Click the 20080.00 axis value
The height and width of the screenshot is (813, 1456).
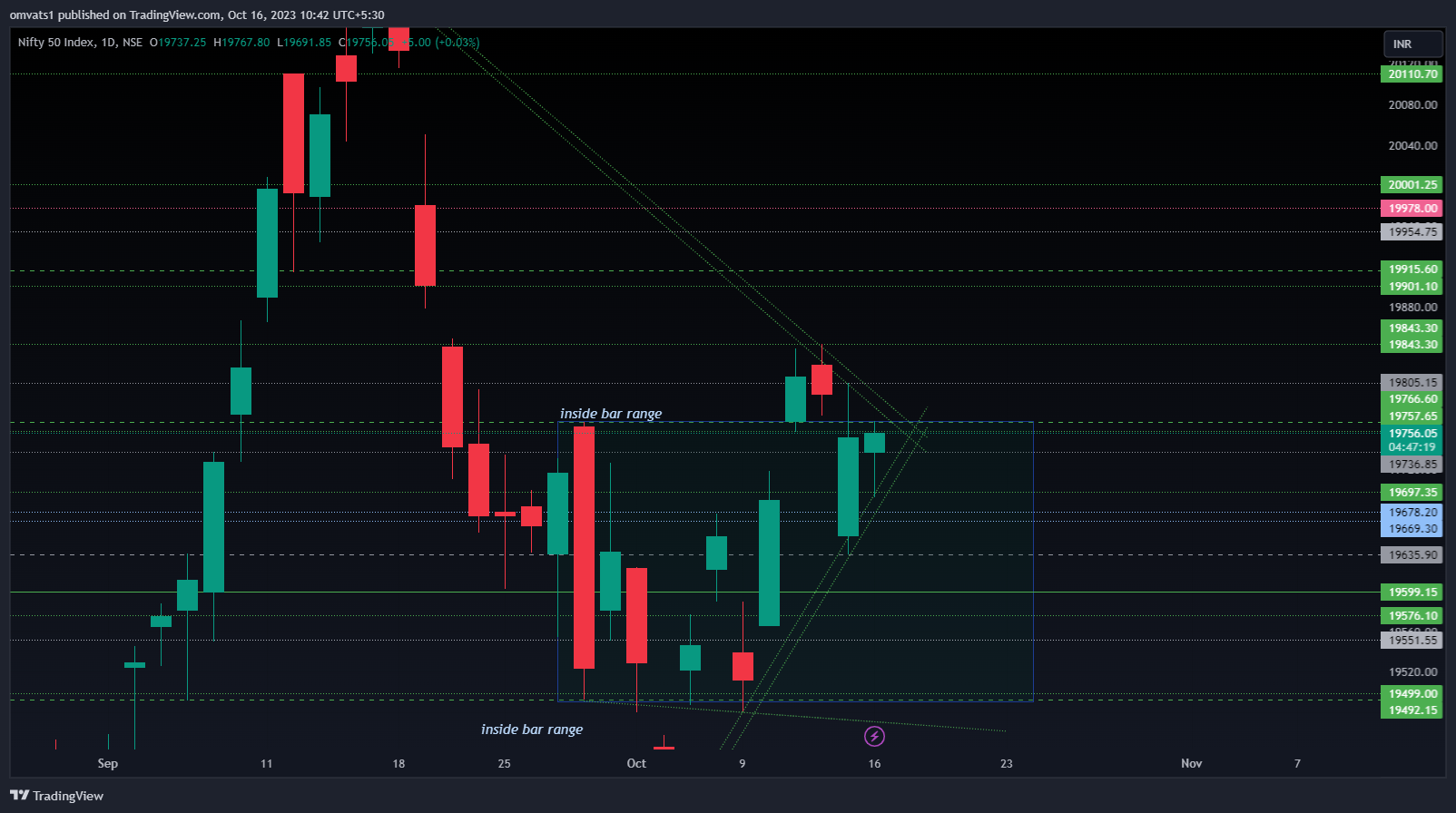click(x=1412, y=105)
